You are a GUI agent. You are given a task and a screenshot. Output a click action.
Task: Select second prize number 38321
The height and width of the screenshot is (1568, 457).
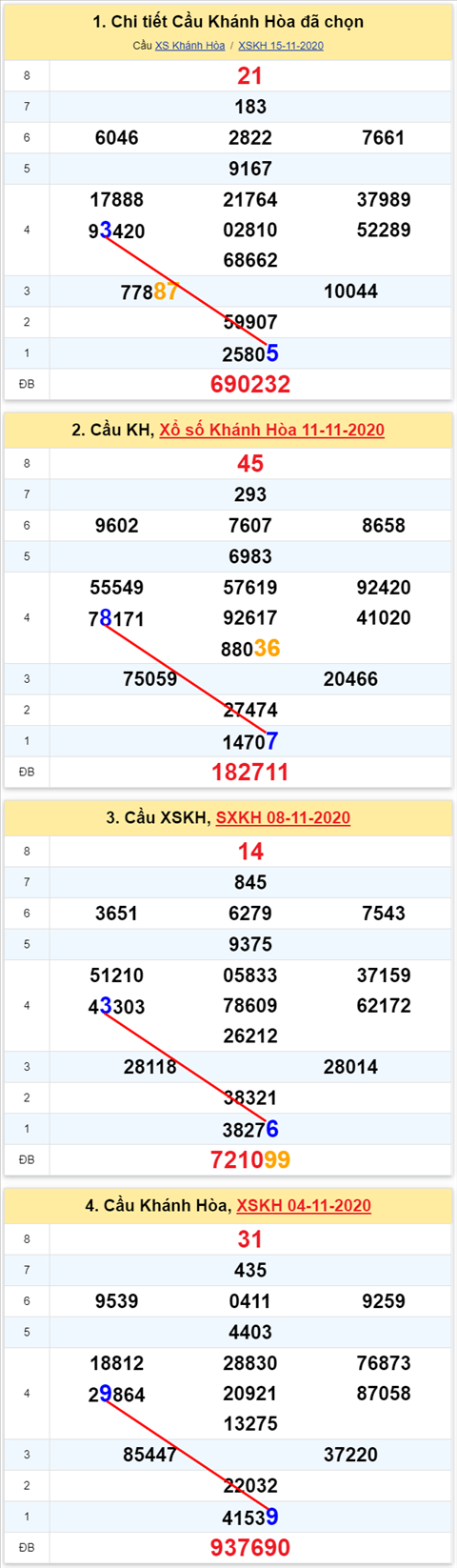pos(250,1097)
